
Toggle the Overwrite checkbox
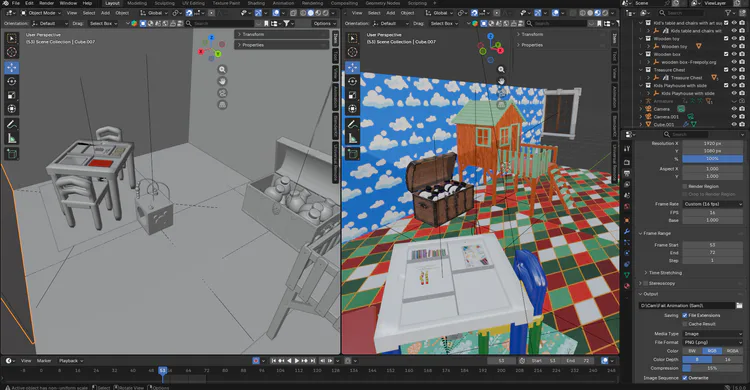click(685, 378)
